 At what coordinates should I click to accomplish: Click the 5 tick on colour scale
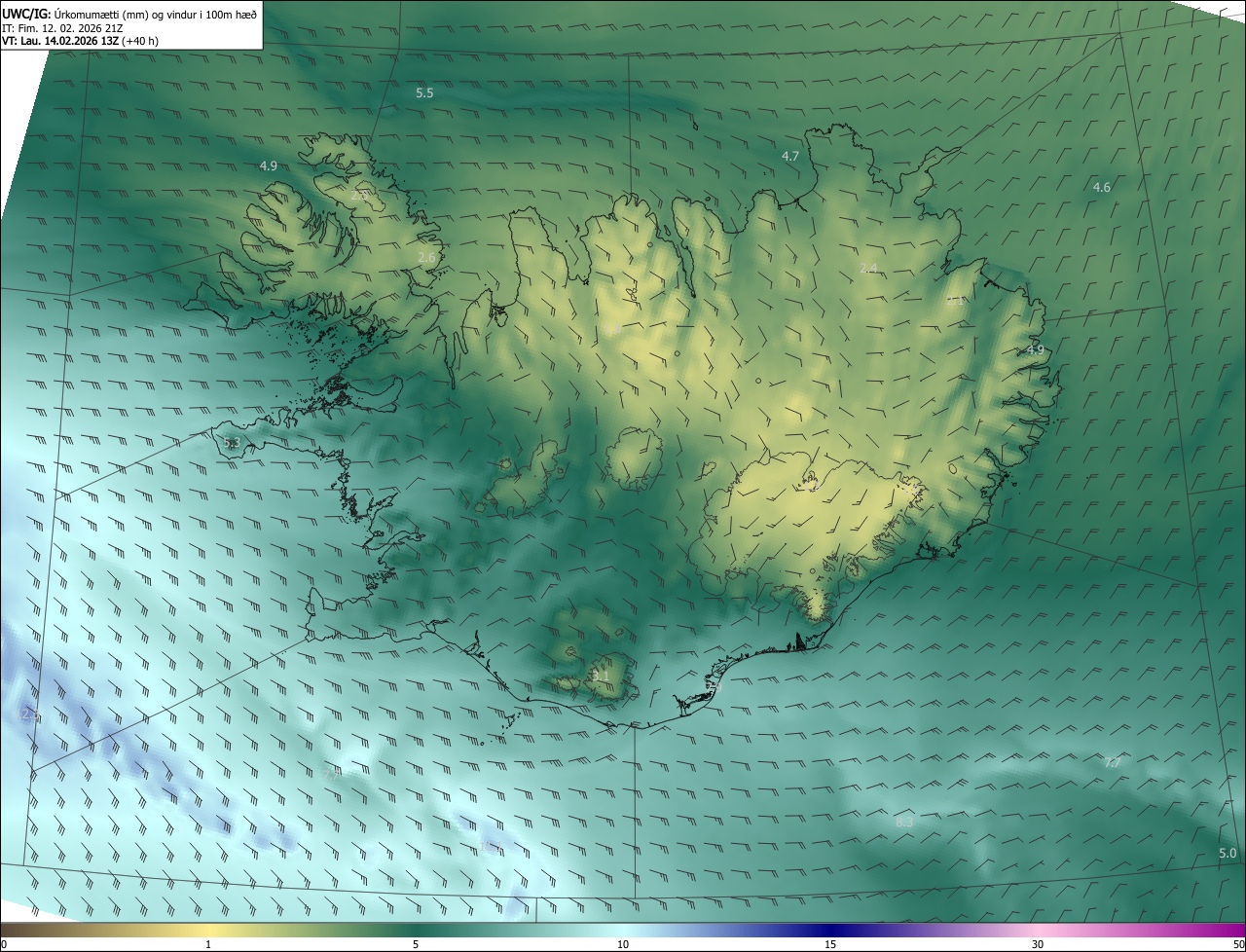click(416, 944)
